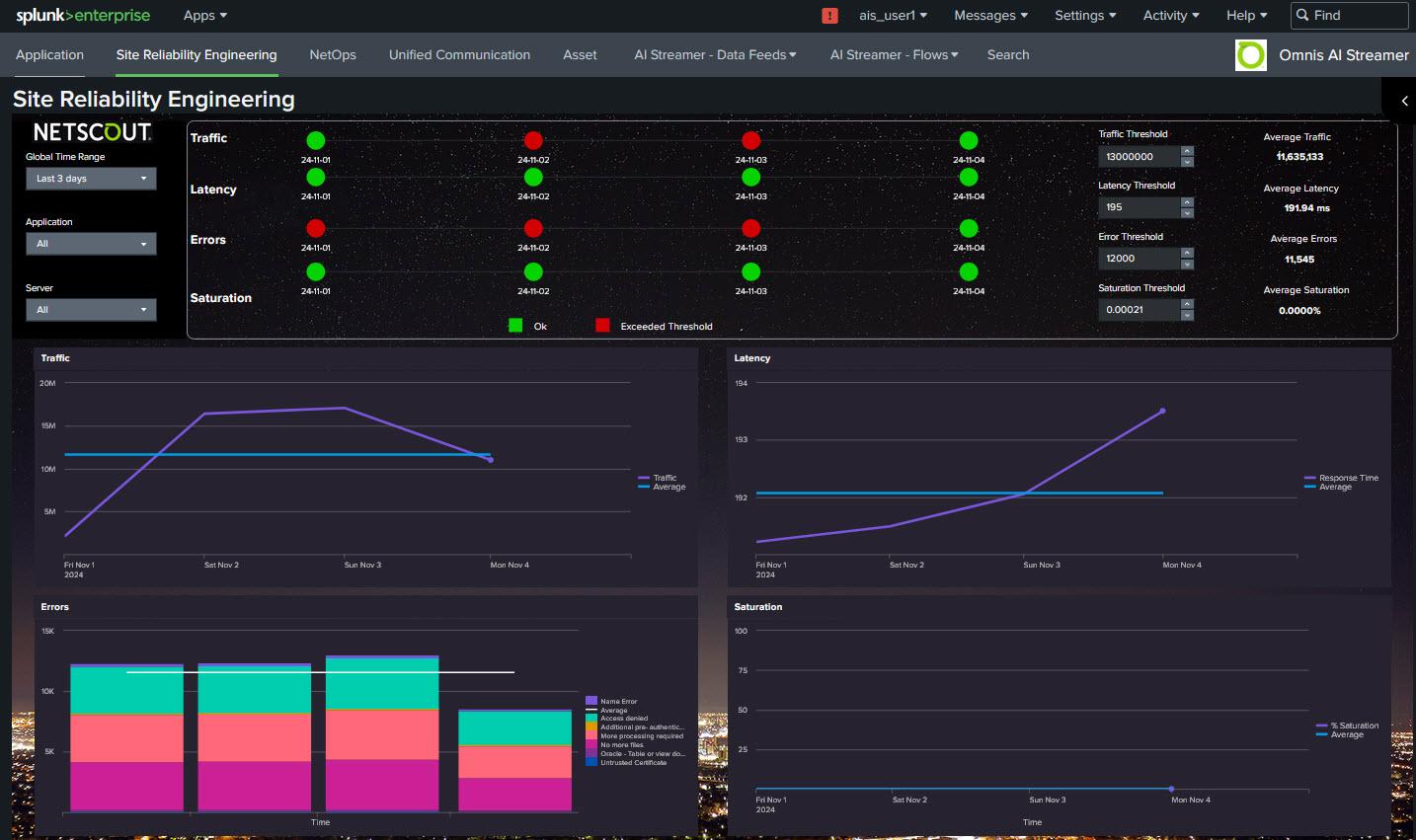Click the red Errors status dot for 24-11-03
Image resolution: width=1416 pixels, height=840 pixels.
751,229
